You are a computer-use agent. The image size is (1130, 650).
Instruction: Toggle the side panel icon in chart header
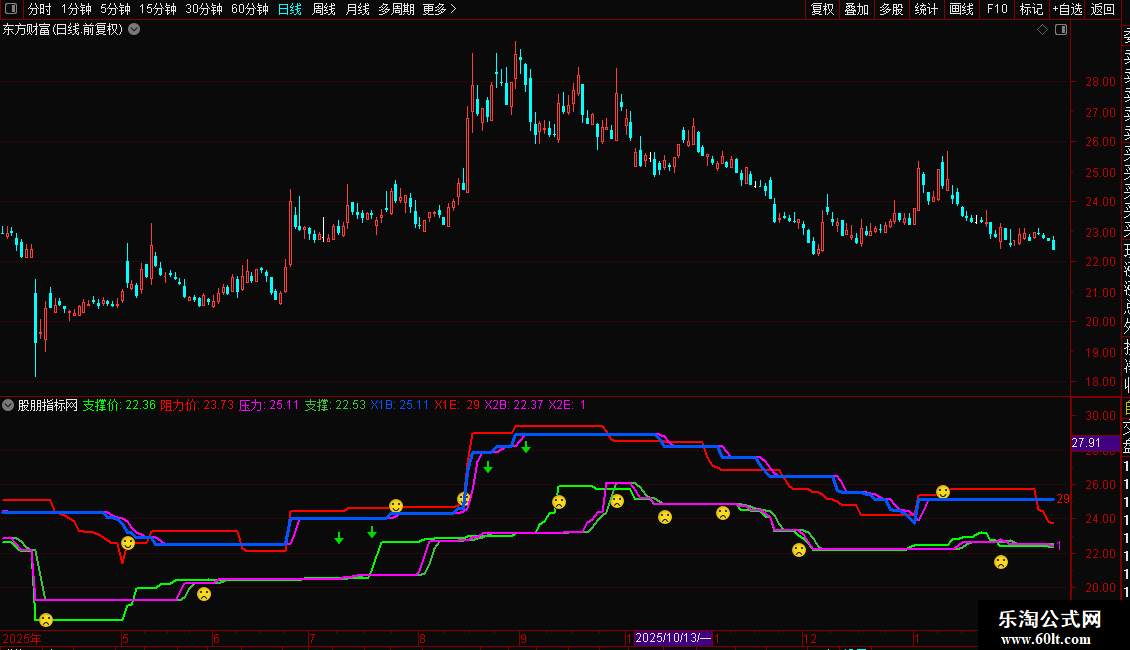click(1061, 30)
